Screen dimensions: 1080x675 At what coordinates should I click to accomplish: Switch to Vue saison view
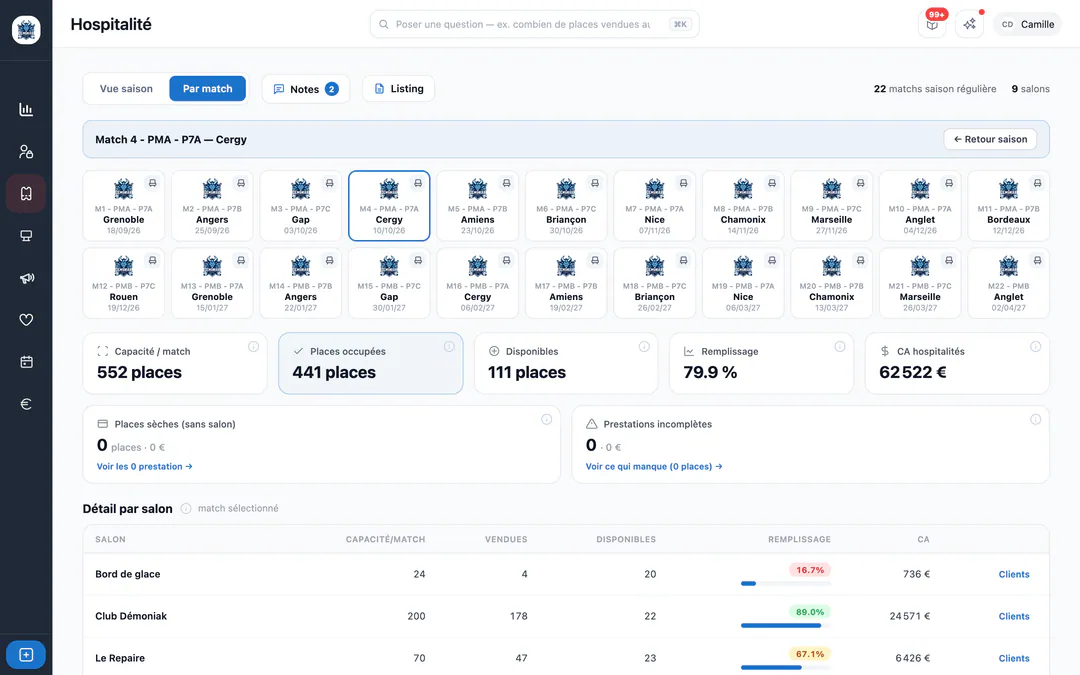[x=126, y=89]
